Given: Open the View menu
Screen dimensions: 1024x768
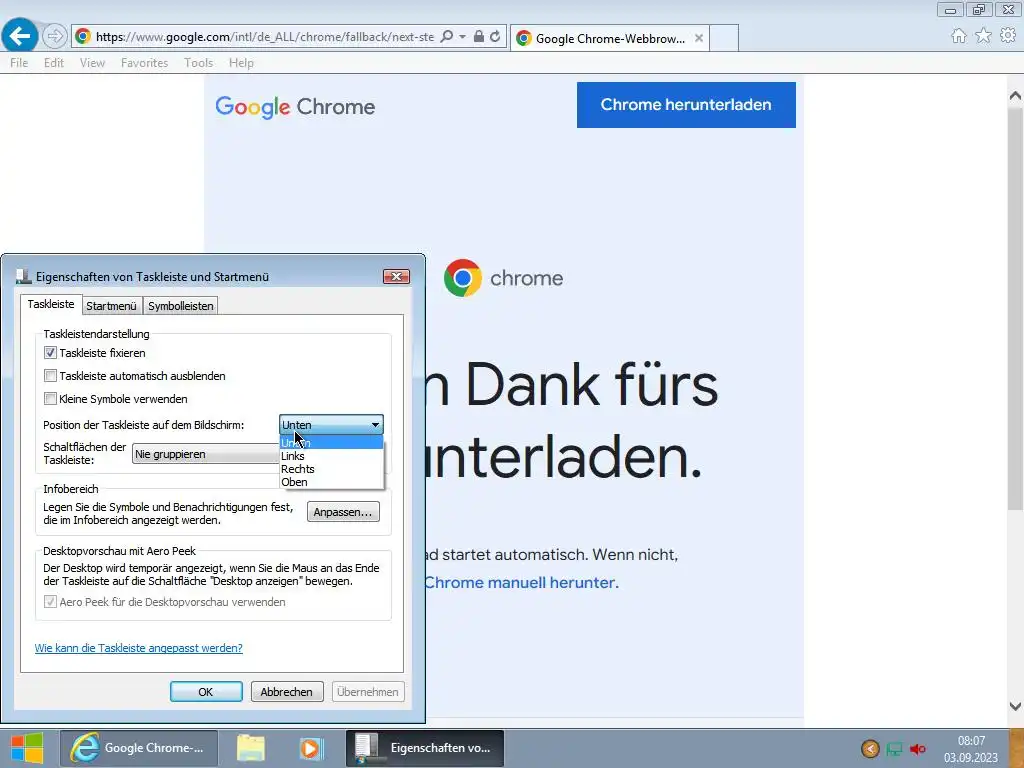Looking at the screenshot, I should point(92,63).
